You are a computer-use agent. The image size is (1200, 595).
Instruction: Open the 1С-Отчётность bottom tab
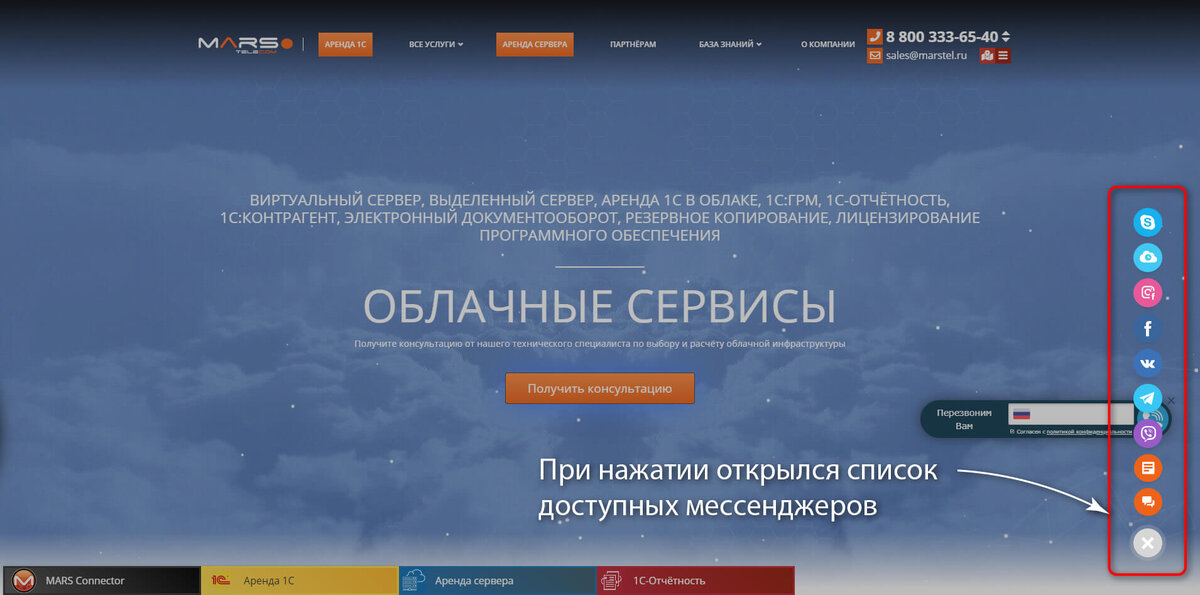(x=696, y=580)
